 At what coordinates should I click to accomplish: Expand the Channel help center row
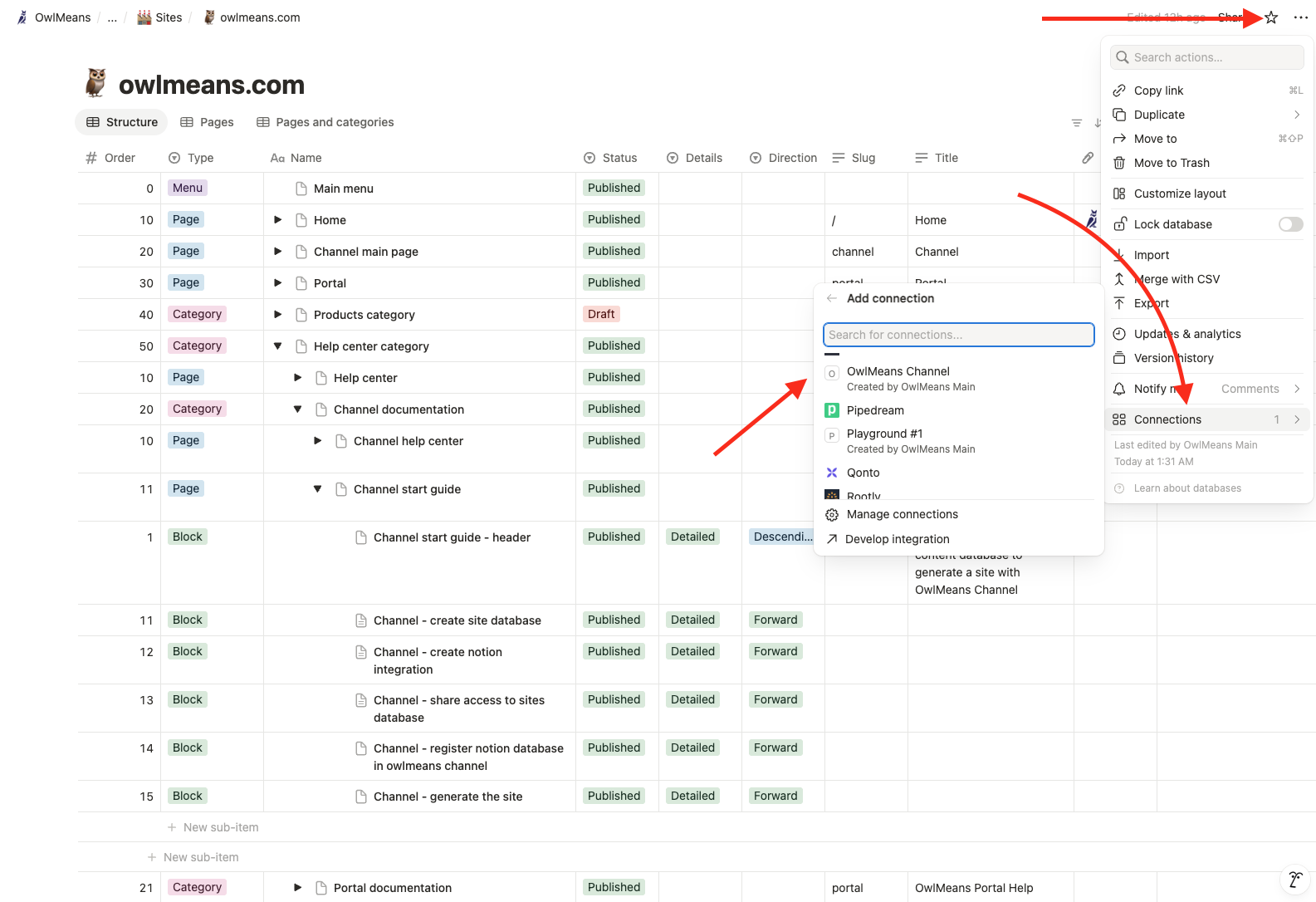coord(318,441)
